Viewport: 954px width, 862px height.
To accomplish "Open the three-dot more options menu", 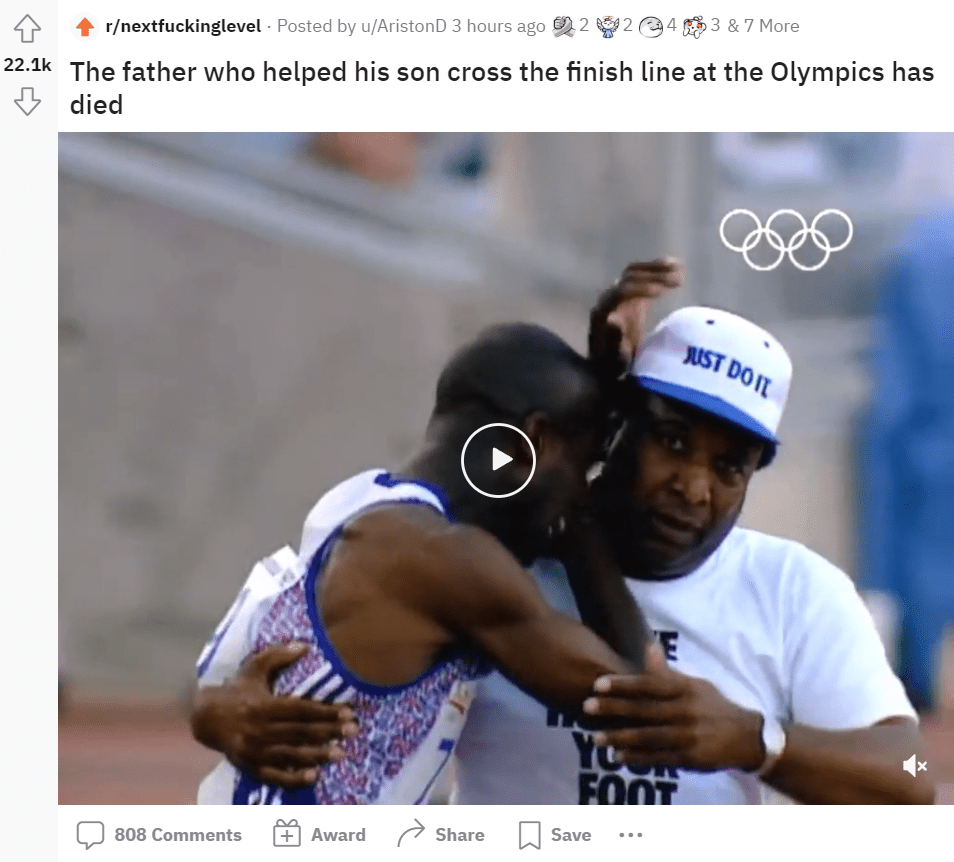I will [x=630, y=835].
